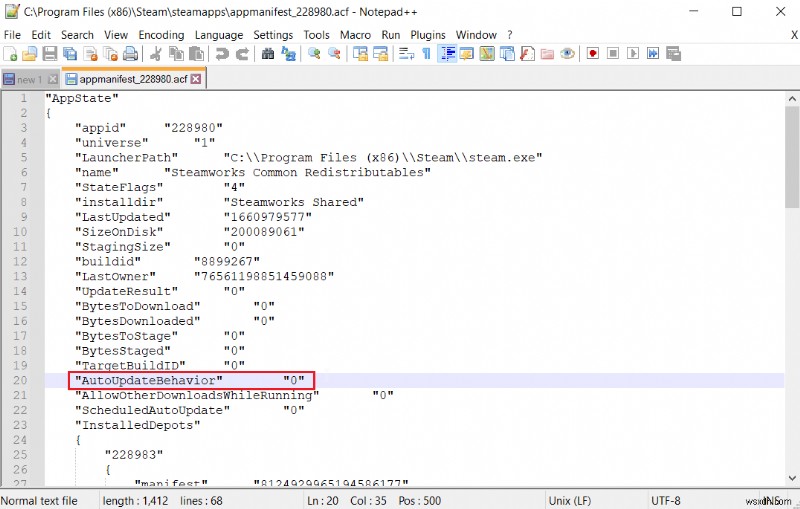Open the Window menu
Viewport: 800px width, 509px height.
tap(476, 35)
